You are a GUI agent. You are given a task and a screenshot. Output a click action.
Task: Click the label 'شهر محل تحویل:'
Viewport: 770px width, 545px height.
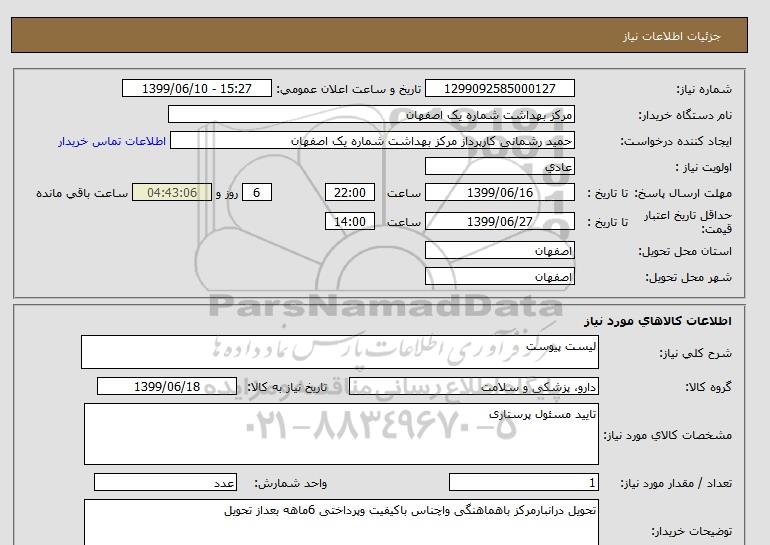click(688, 277)
